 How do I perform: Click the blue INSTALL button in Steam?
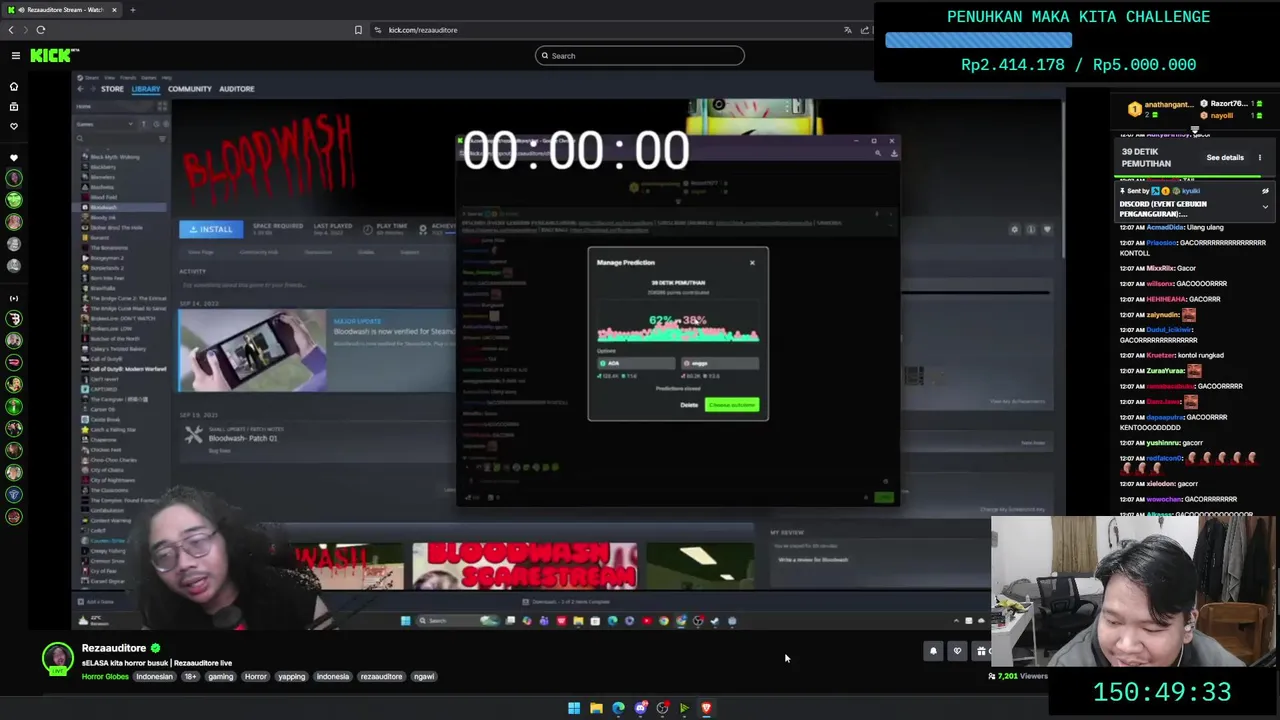pos(210,229)
